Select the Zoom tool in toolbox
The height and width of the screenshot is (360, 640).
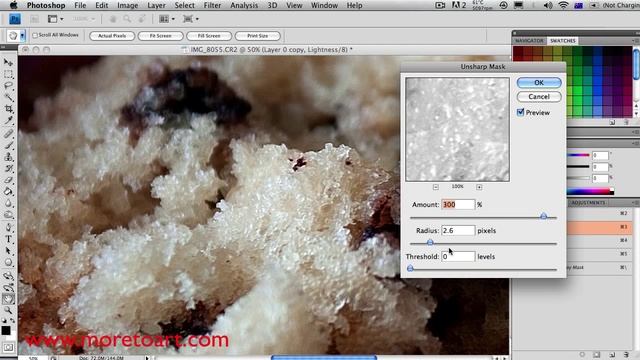tap(8, 311)
